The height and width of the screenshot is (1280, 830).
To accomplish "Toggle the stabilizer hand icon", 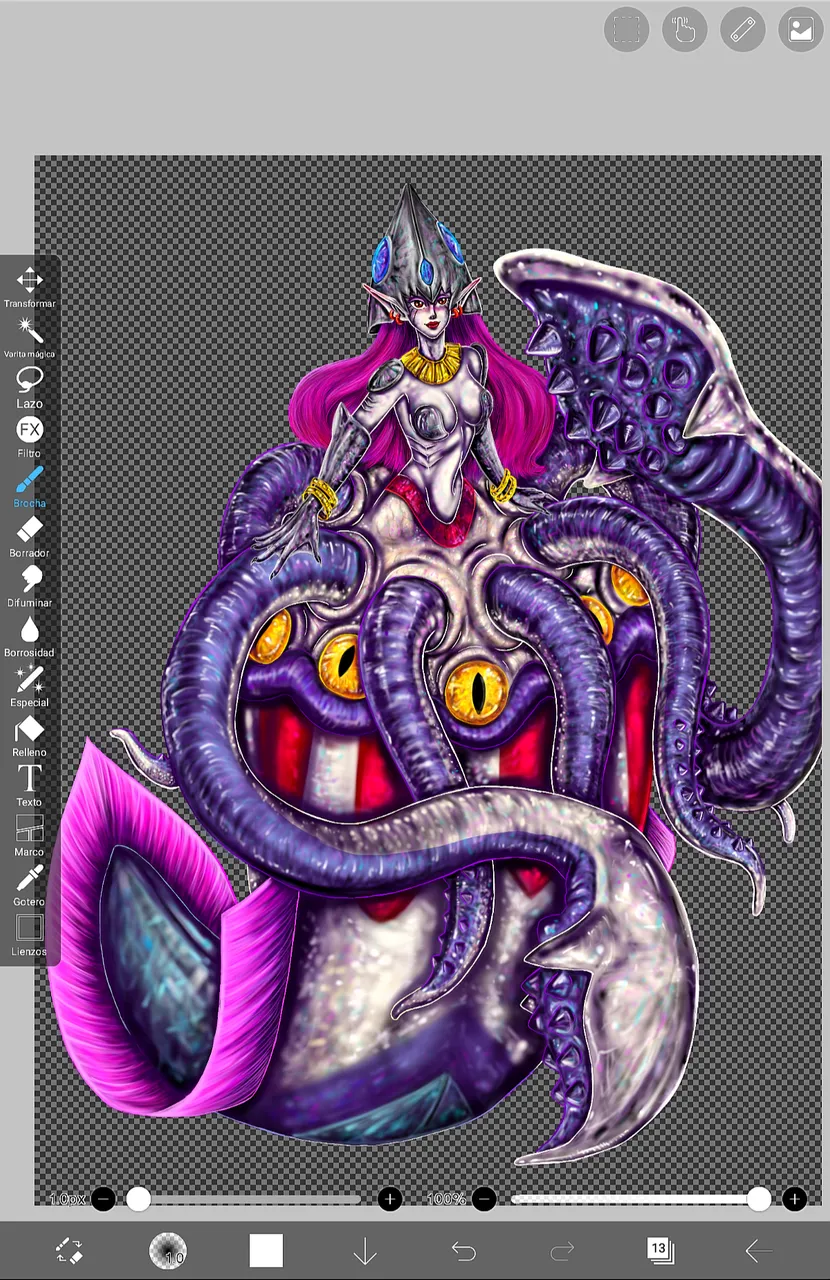I will pyautogui.click(x=685, y=30).
